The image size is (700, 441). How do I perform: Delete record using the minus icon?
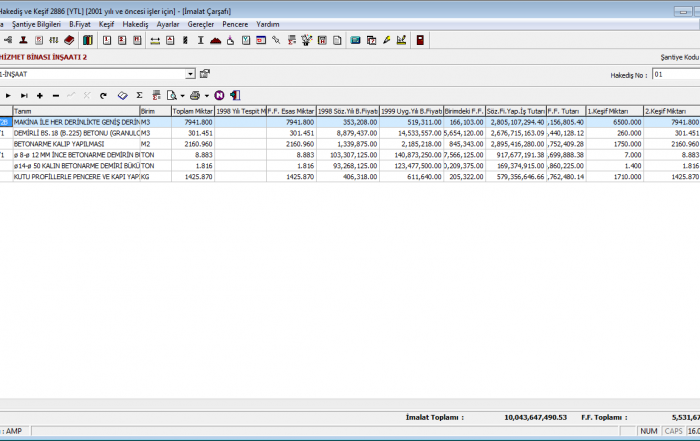55,95
